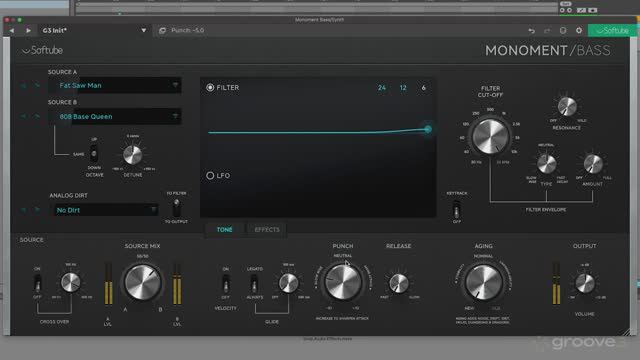Adjust the Detune knob
Image resolution: width=640 pixels, height=360 pixels.
132,155
